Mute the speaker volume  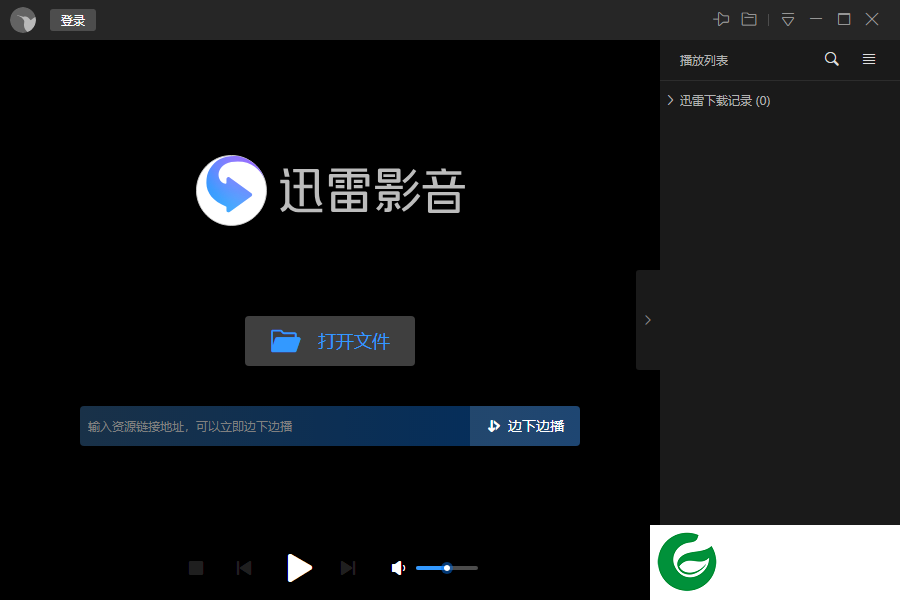[398, 568]
